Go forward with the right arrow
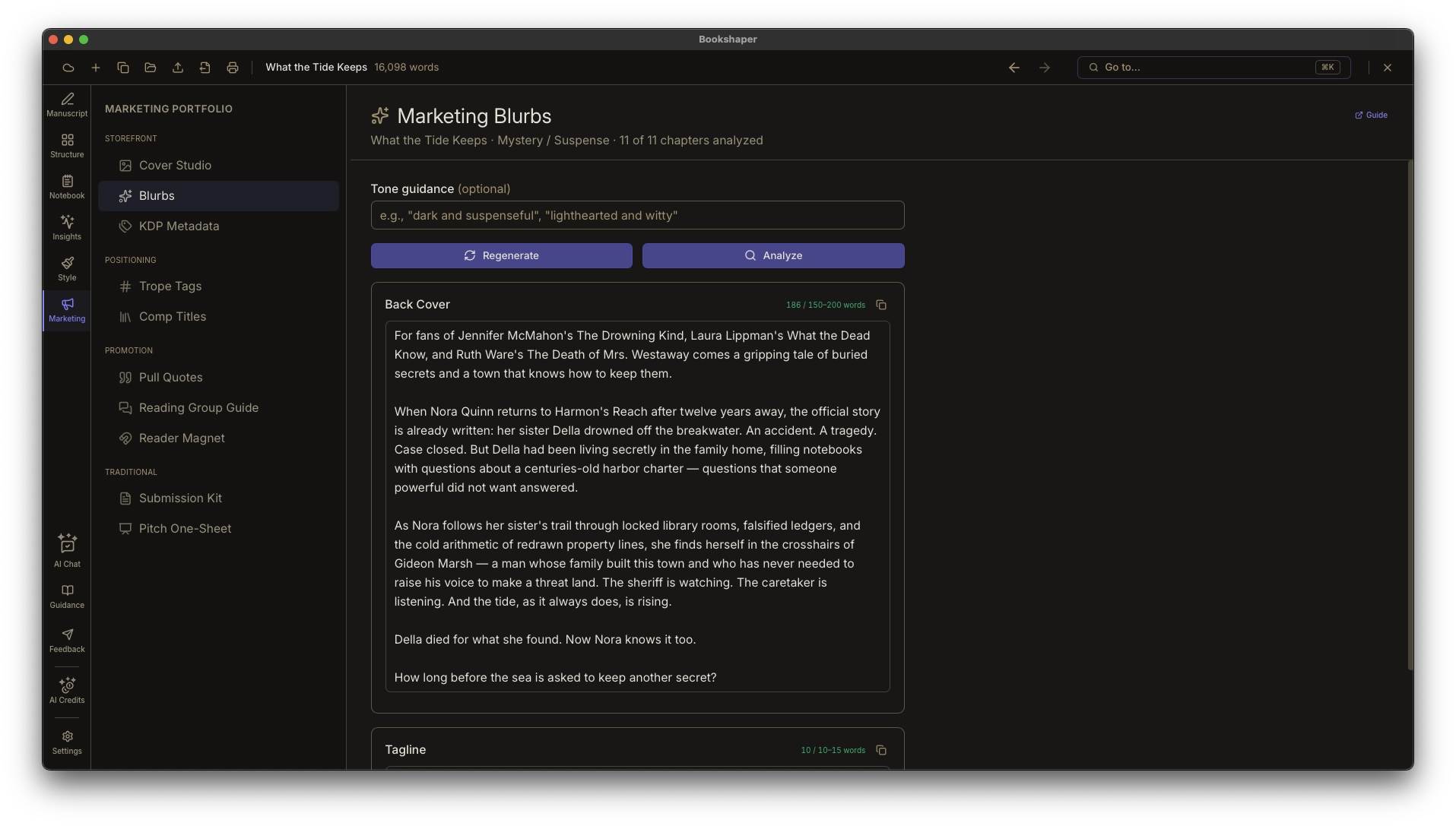This screenshot has width=1456, height=826. pos(1045,68)
